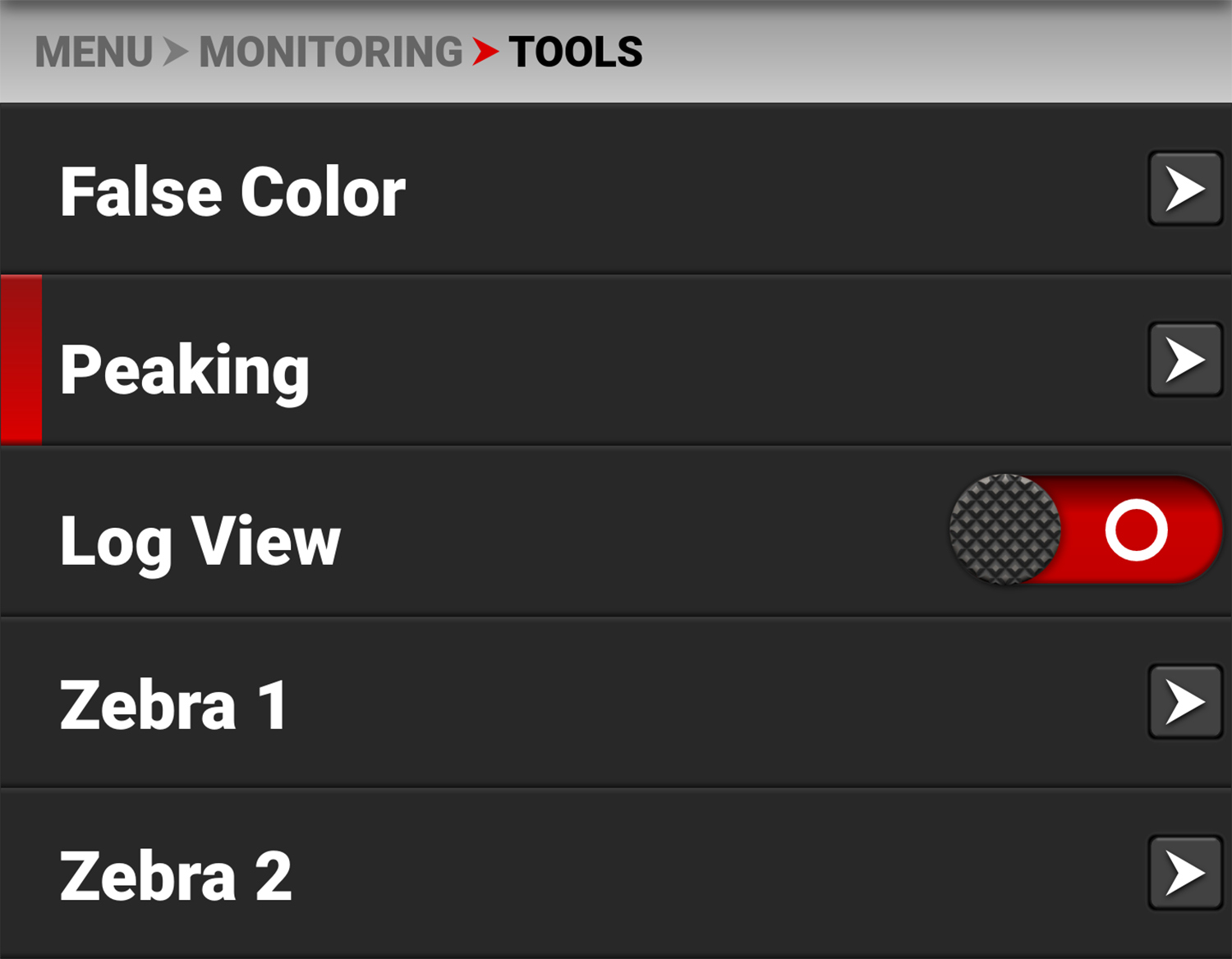Select the TOOLS breadcrumb title

pyautogui.click(x=575, y=53)
